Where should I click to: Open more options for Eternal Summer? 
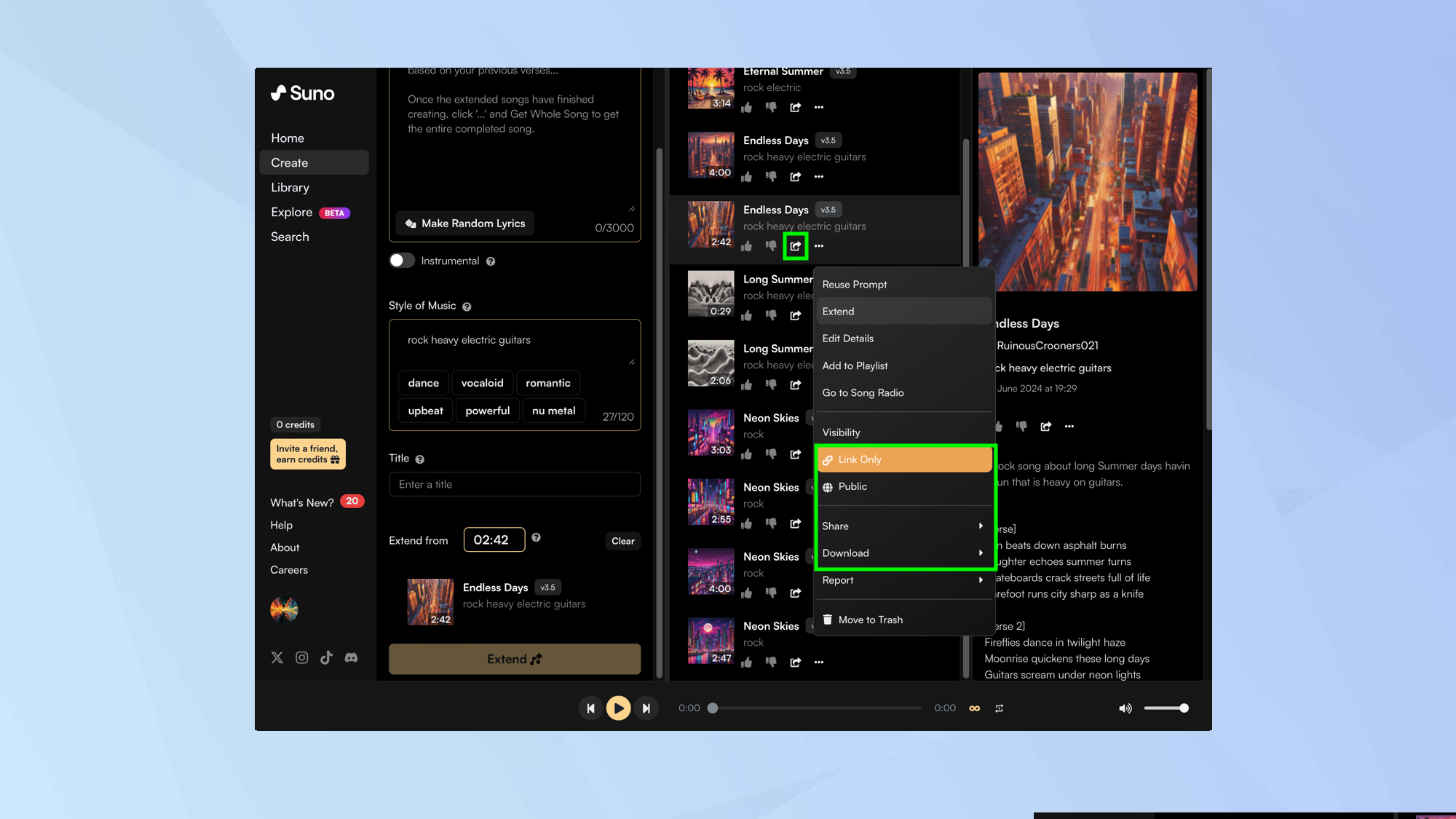point(819,108)
